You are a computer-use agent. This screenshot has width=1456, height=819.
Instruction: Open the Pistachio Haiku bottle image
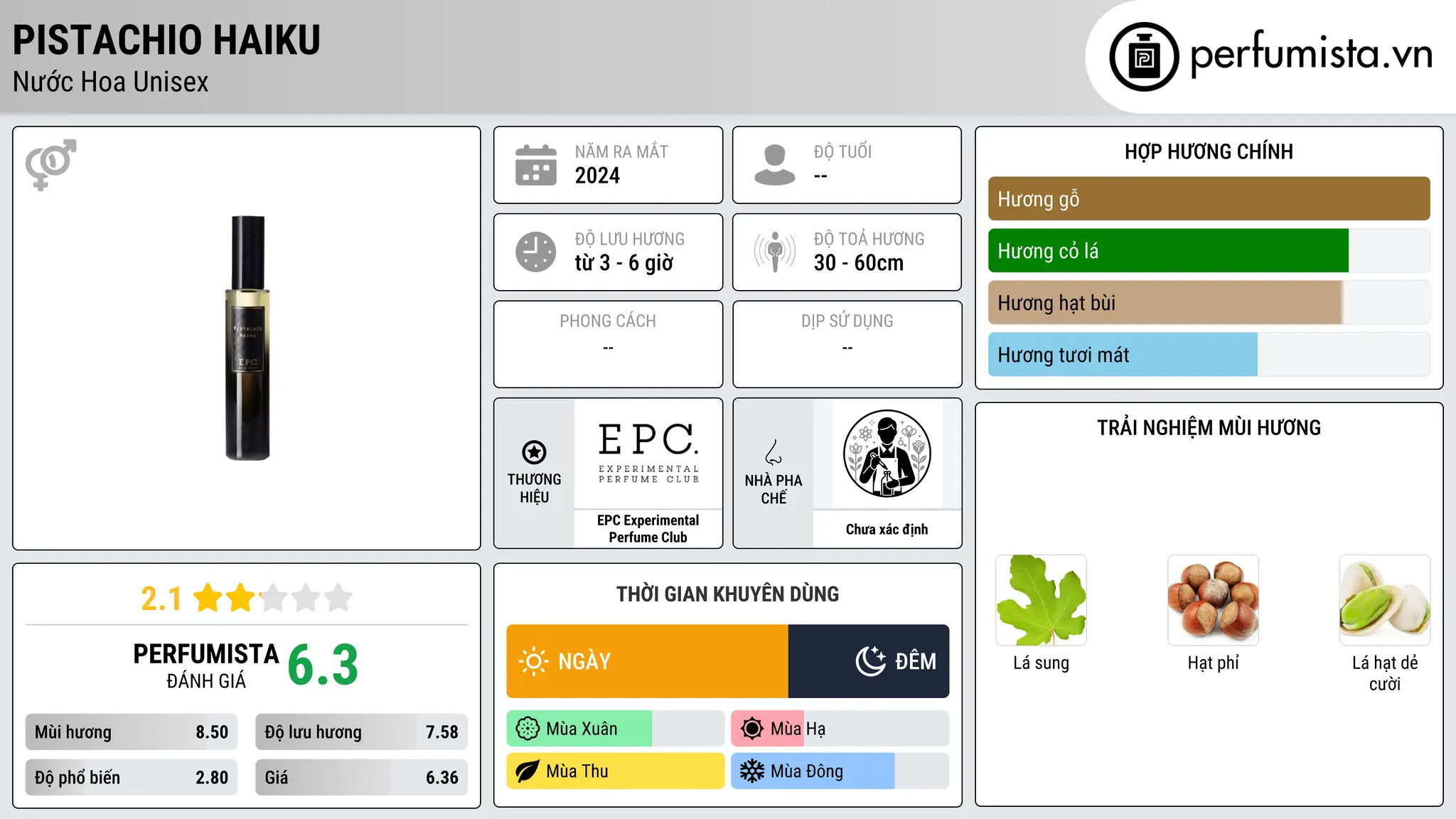(x=247, y=338)
